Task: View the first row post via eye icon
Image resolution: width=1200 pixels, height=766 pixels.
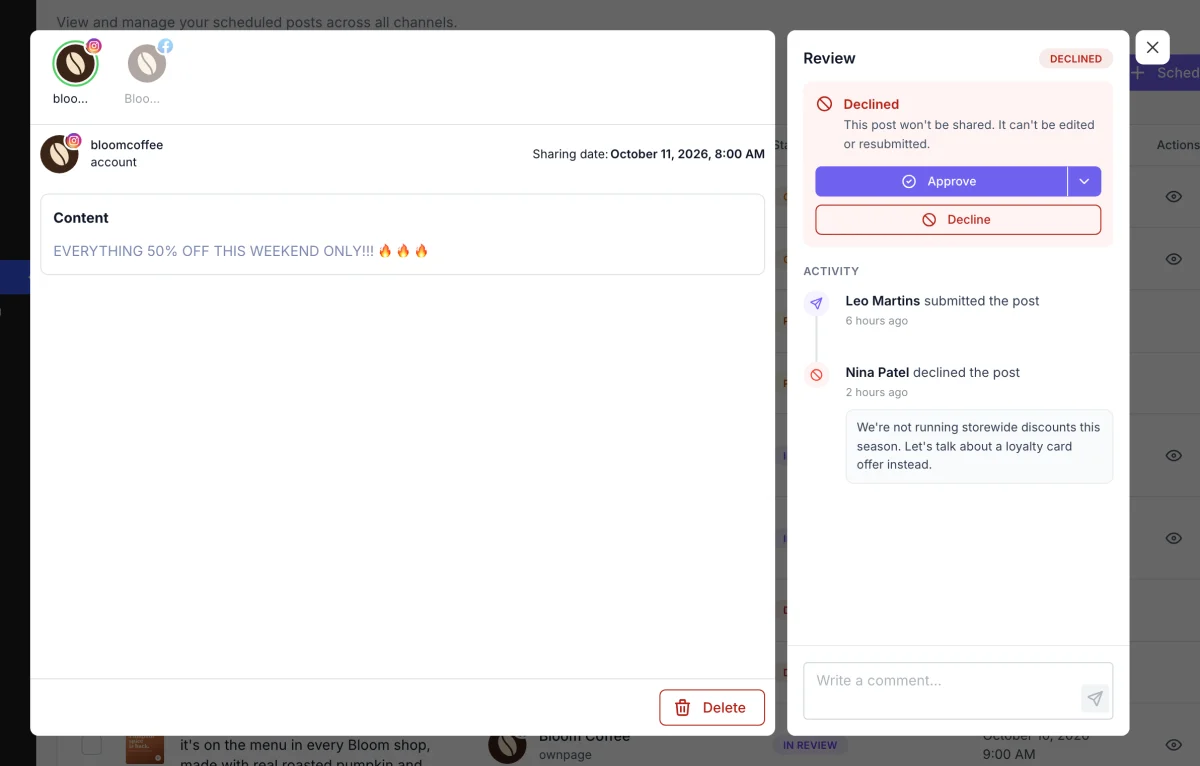Action: (1174, 197)
